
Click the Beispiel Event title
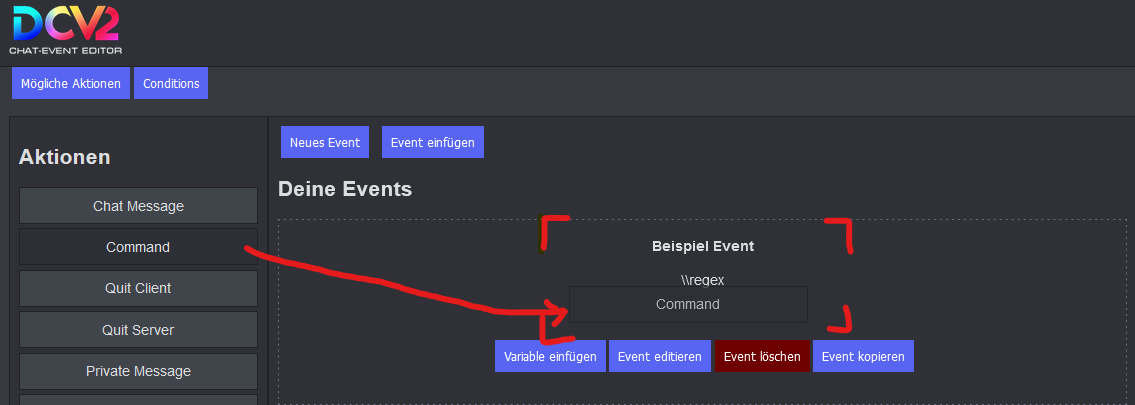coord(703,245)
